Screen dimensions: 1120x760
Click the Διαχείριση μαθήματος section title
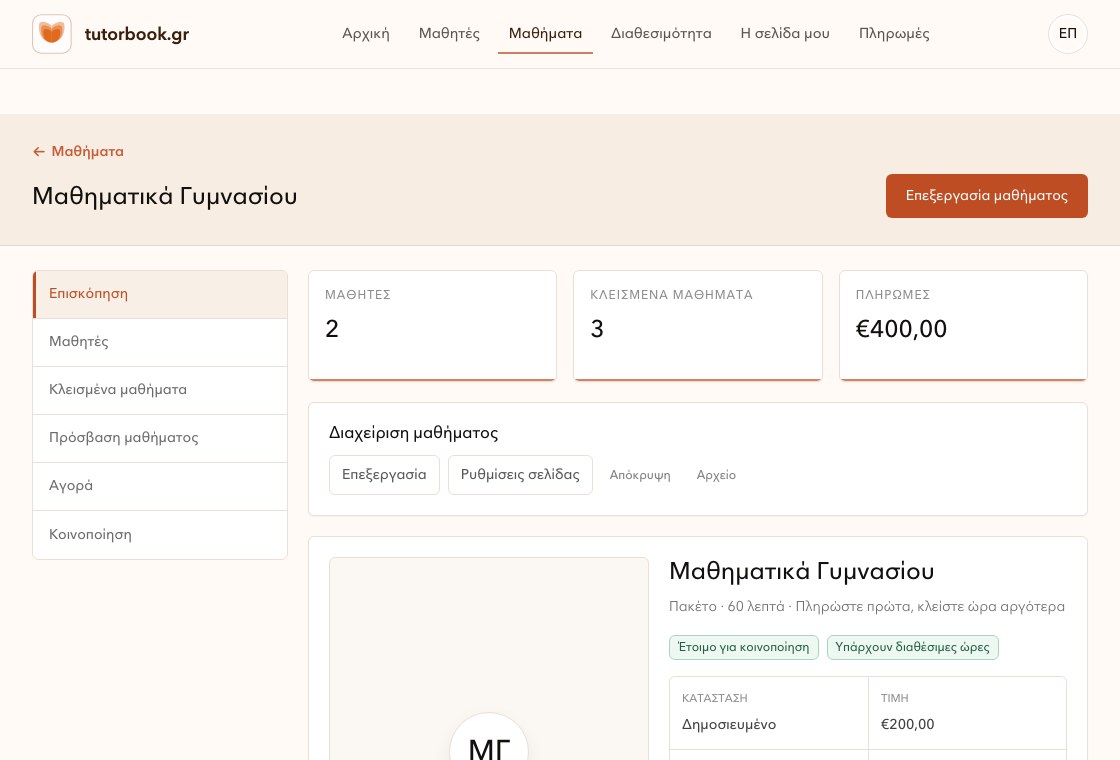pyautogui.click(x=414, y=433)
